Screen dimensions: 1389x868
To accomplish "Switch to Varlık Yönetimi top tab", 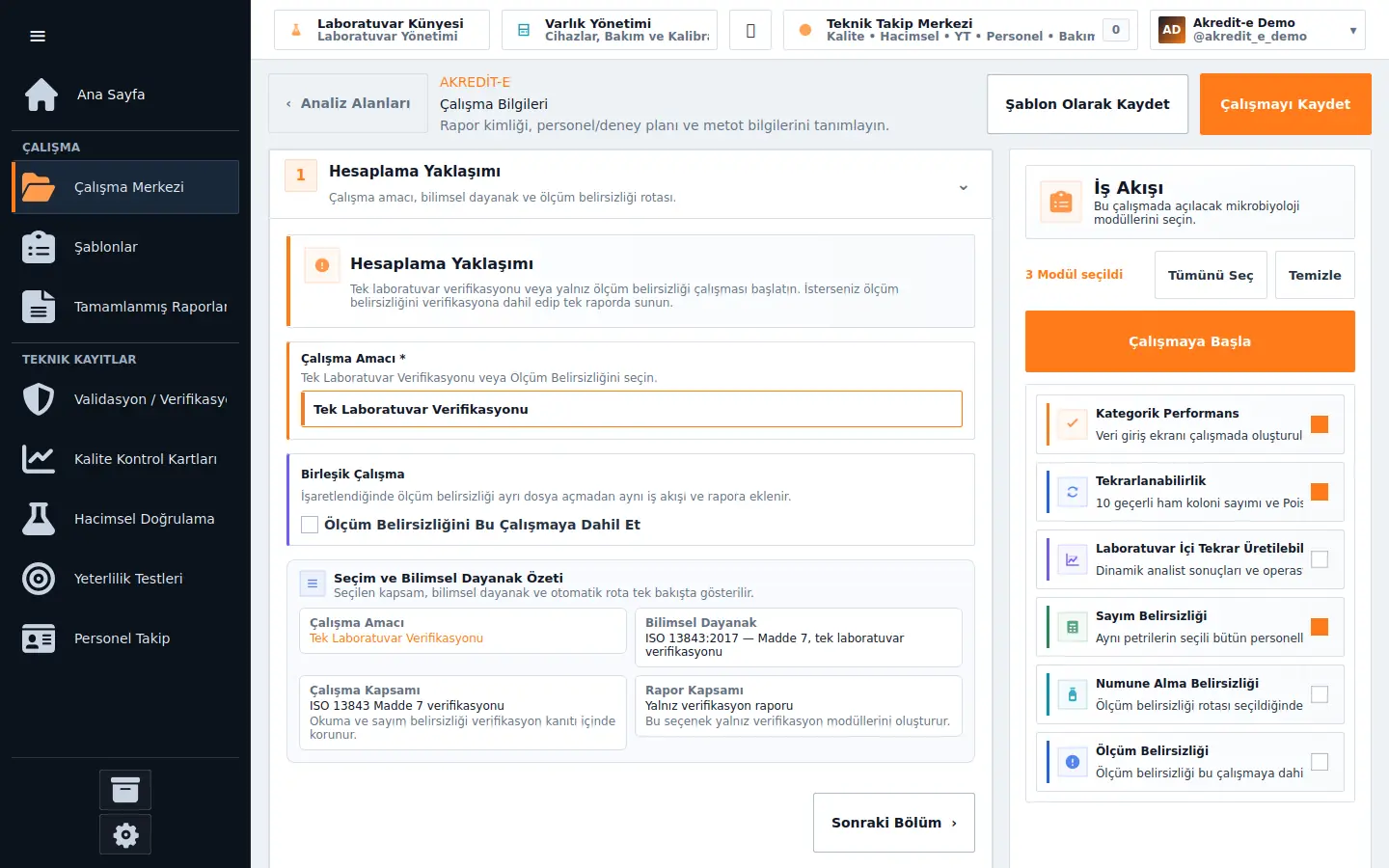I will click(610, 30).
